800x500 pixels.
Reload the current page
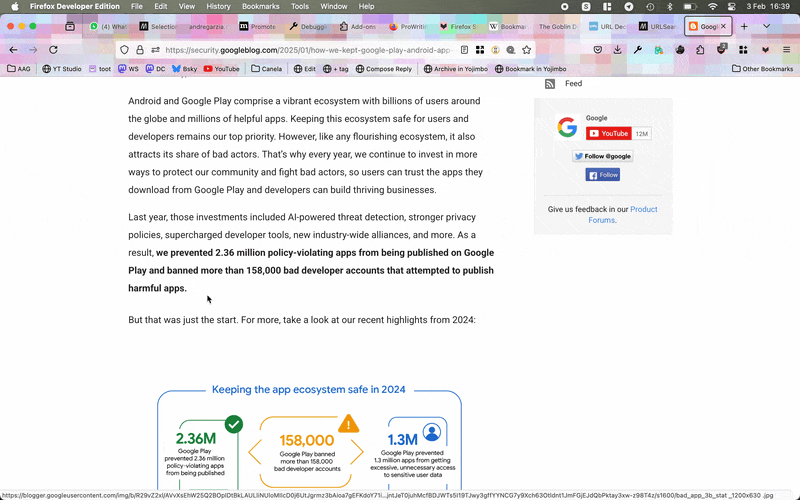pos(53,49)
